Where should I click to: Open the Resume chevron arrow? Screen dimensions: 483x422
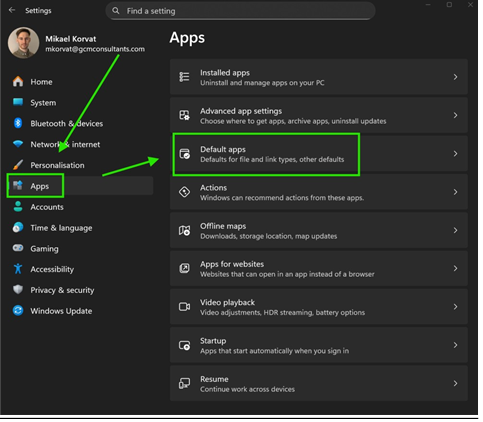click(455, 384)
